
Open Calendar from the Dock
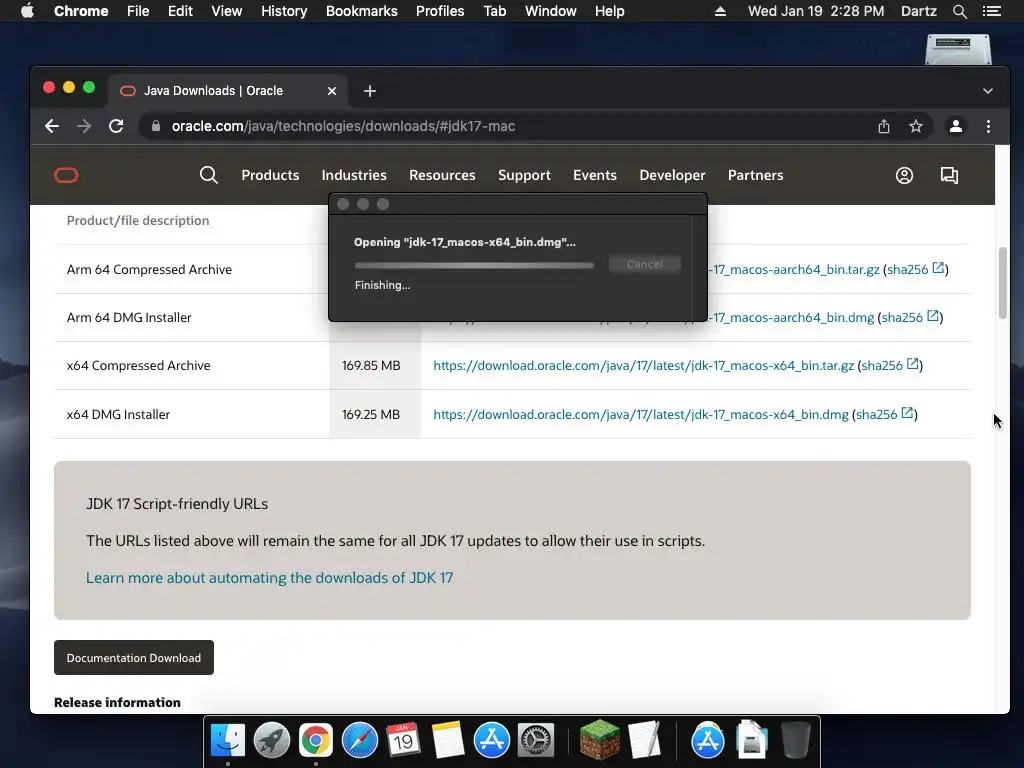coord(403,741)
